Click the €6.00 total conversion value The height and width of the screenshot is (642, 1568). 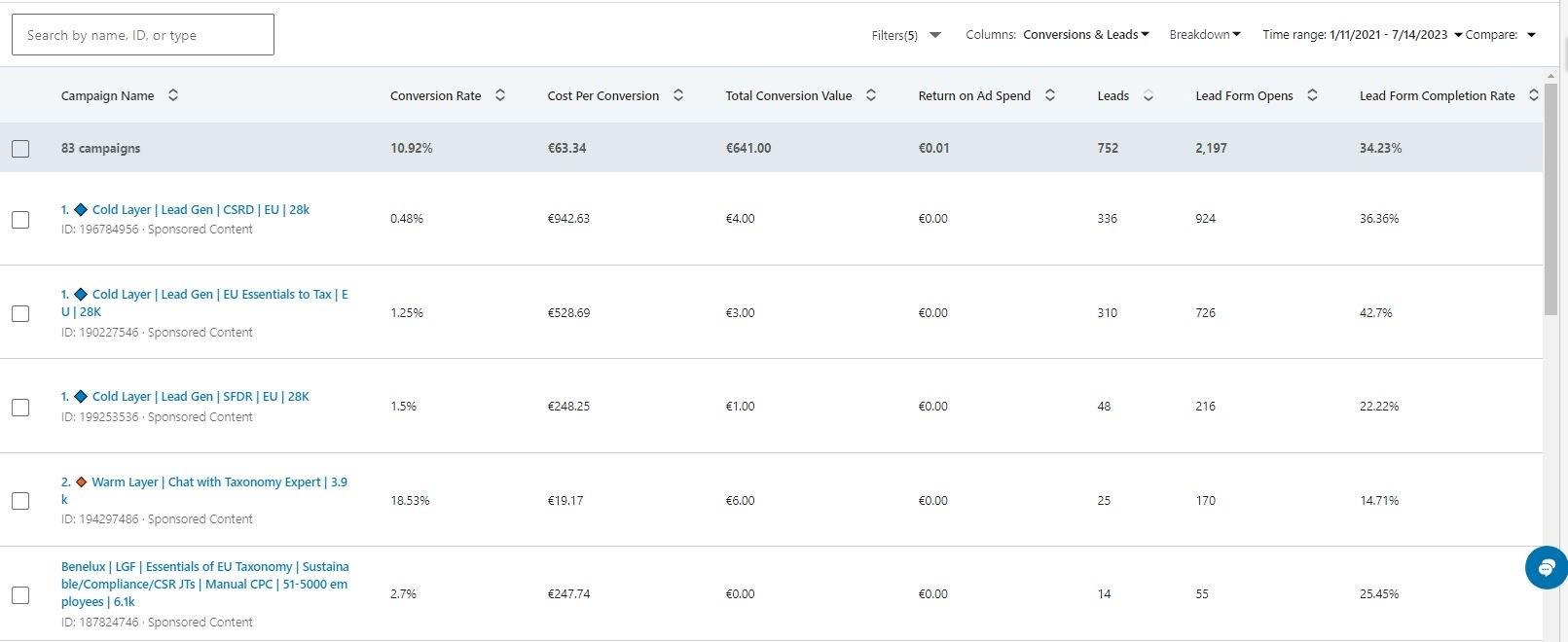pyautogui.click(x=740, y=501)
